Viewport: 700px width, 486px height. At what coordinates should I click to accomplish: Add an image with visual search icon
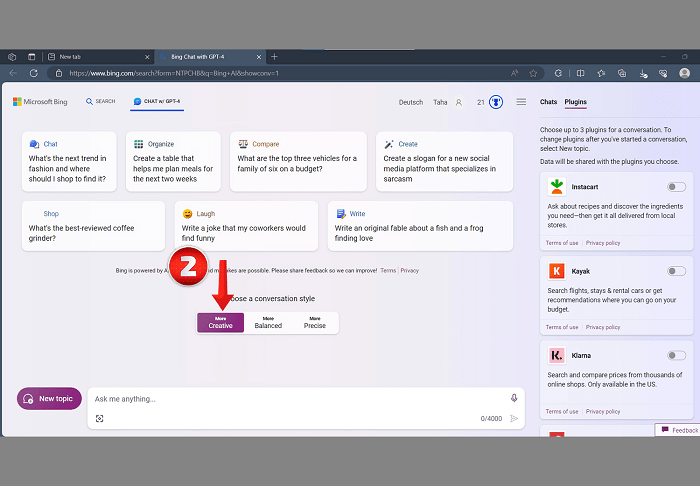100,418
